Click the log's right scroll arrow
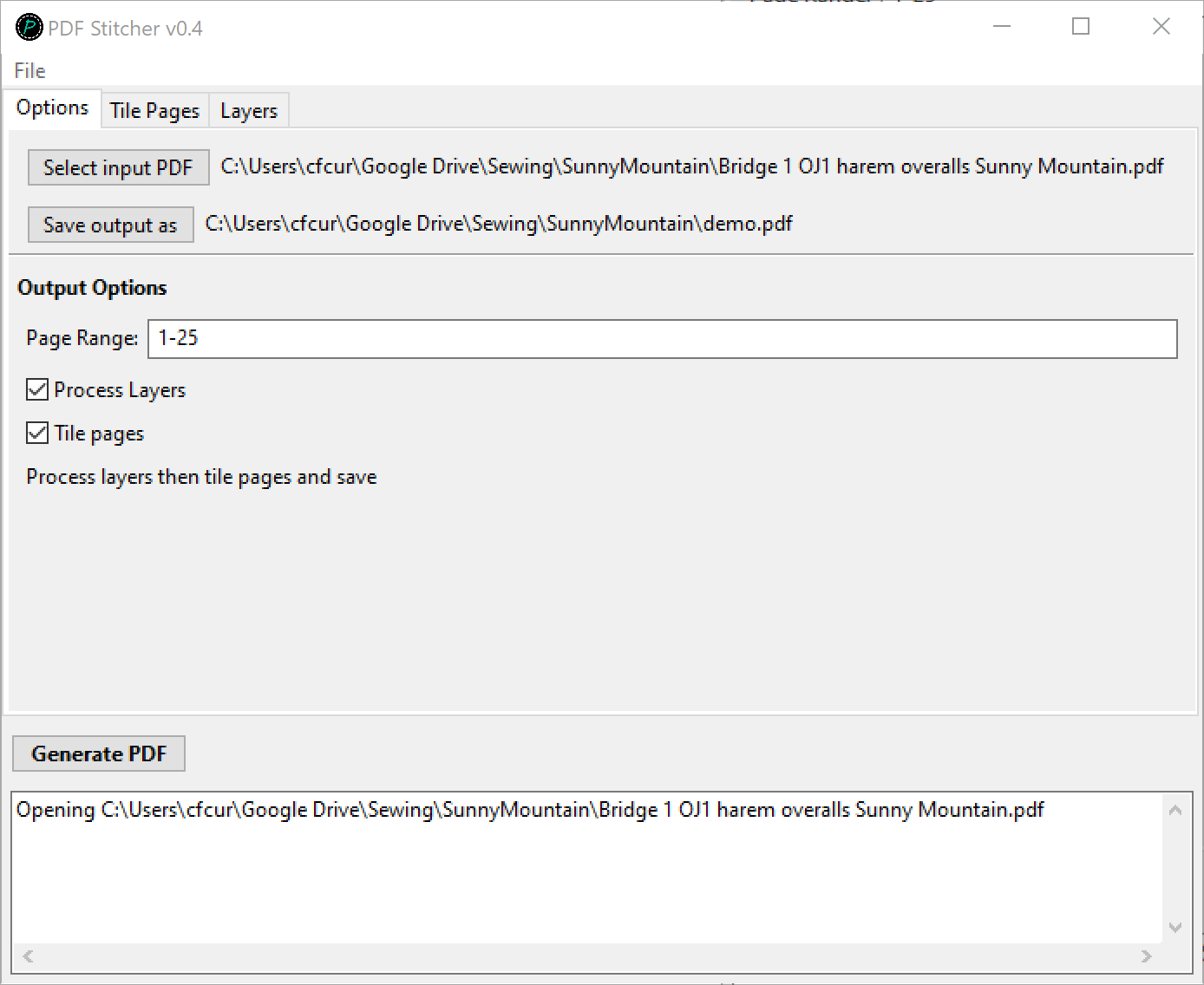This screenshot has width=1204, height=985. pos(1146,956)
